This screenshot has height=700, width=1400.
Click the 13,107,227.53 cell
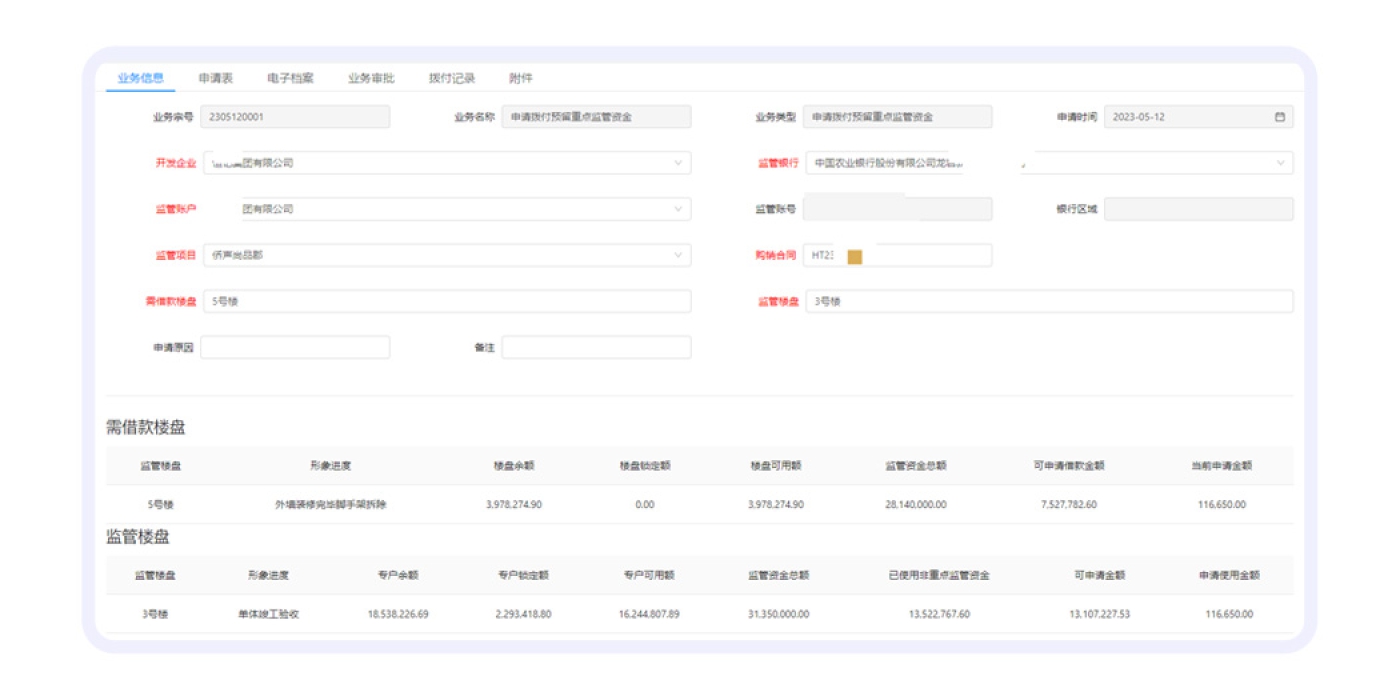click(1099, 614)
